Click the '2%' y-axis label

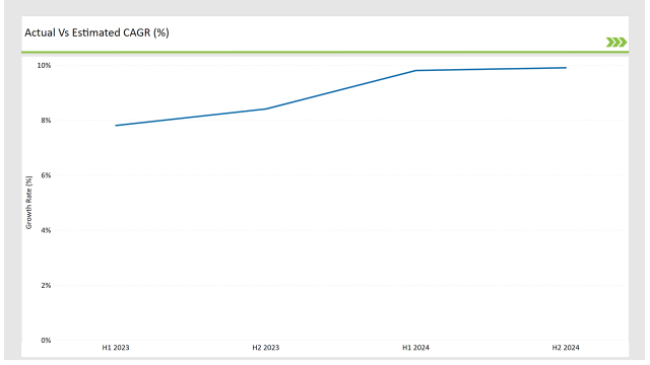(46, 285)
